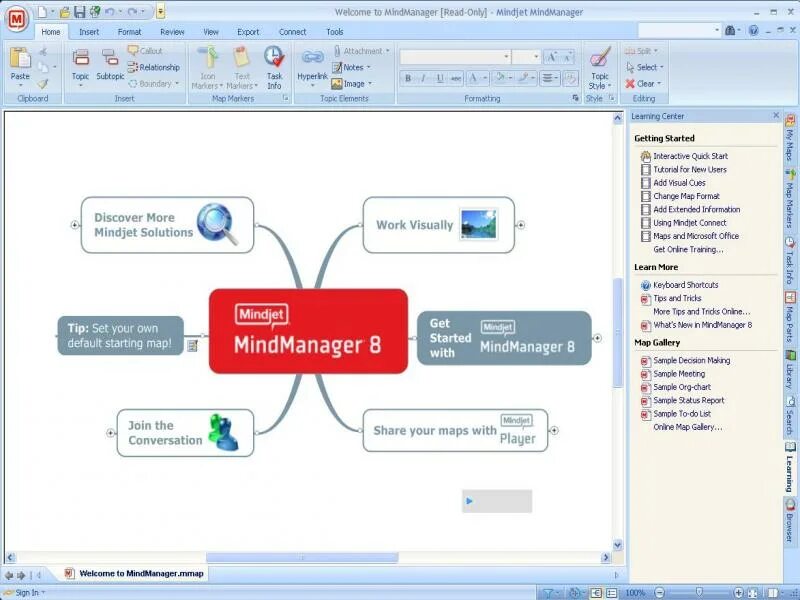Image resolution: width=800 pixels, height=600 pixels.
Task: Insert a new Topic
Action: (x=80, y=67)
